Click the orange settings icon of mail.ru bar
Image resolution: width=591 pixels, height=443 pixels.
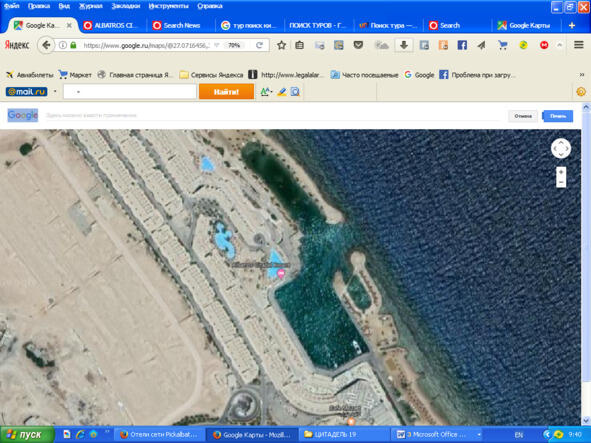click(x=581, y=92)
